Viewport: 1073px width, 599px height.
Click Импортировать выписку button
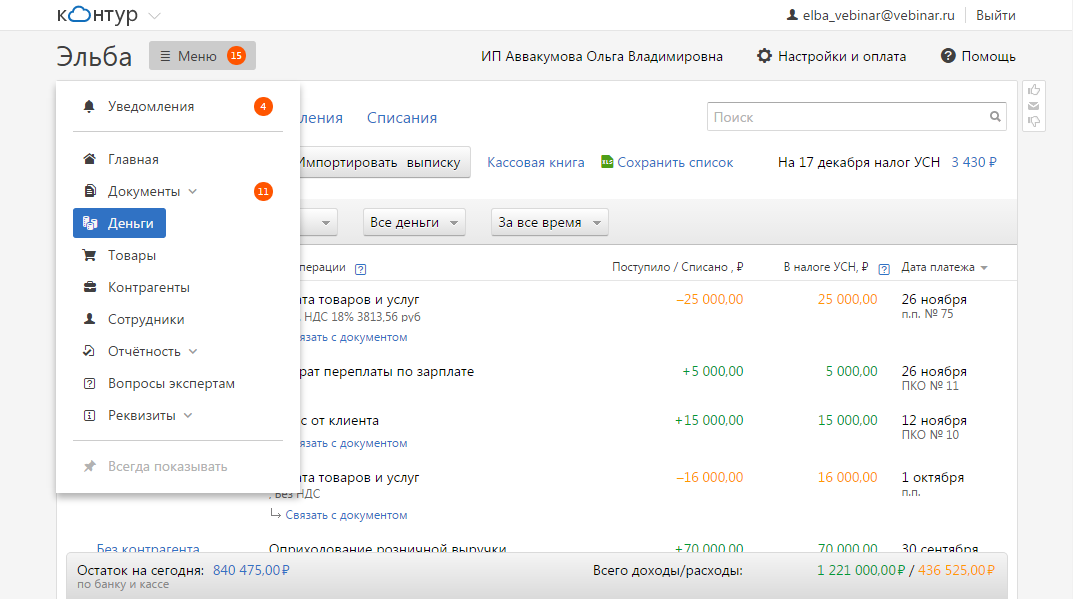pyautogui.click(x=383, y=162)
